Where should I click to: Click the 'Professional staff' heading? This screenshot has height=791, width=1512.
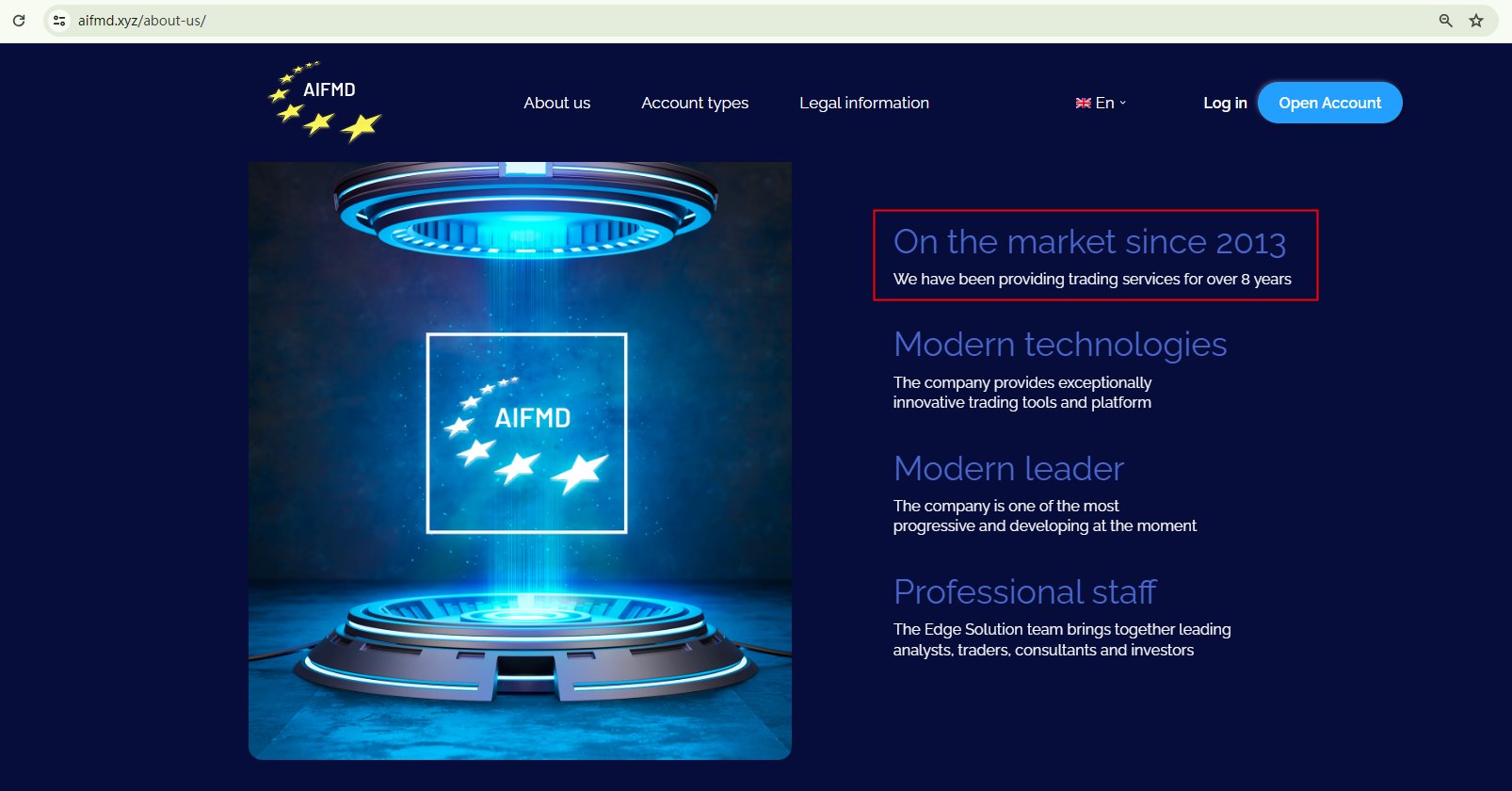coord(1025,592)
